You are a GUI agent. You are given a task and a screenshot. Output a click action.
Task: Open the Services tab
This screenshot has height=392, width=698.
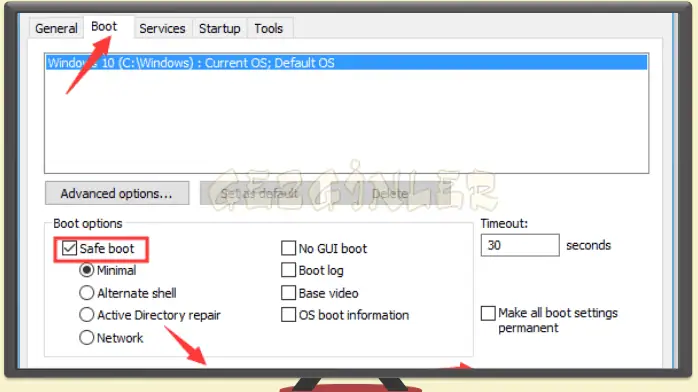coord(162,28)
